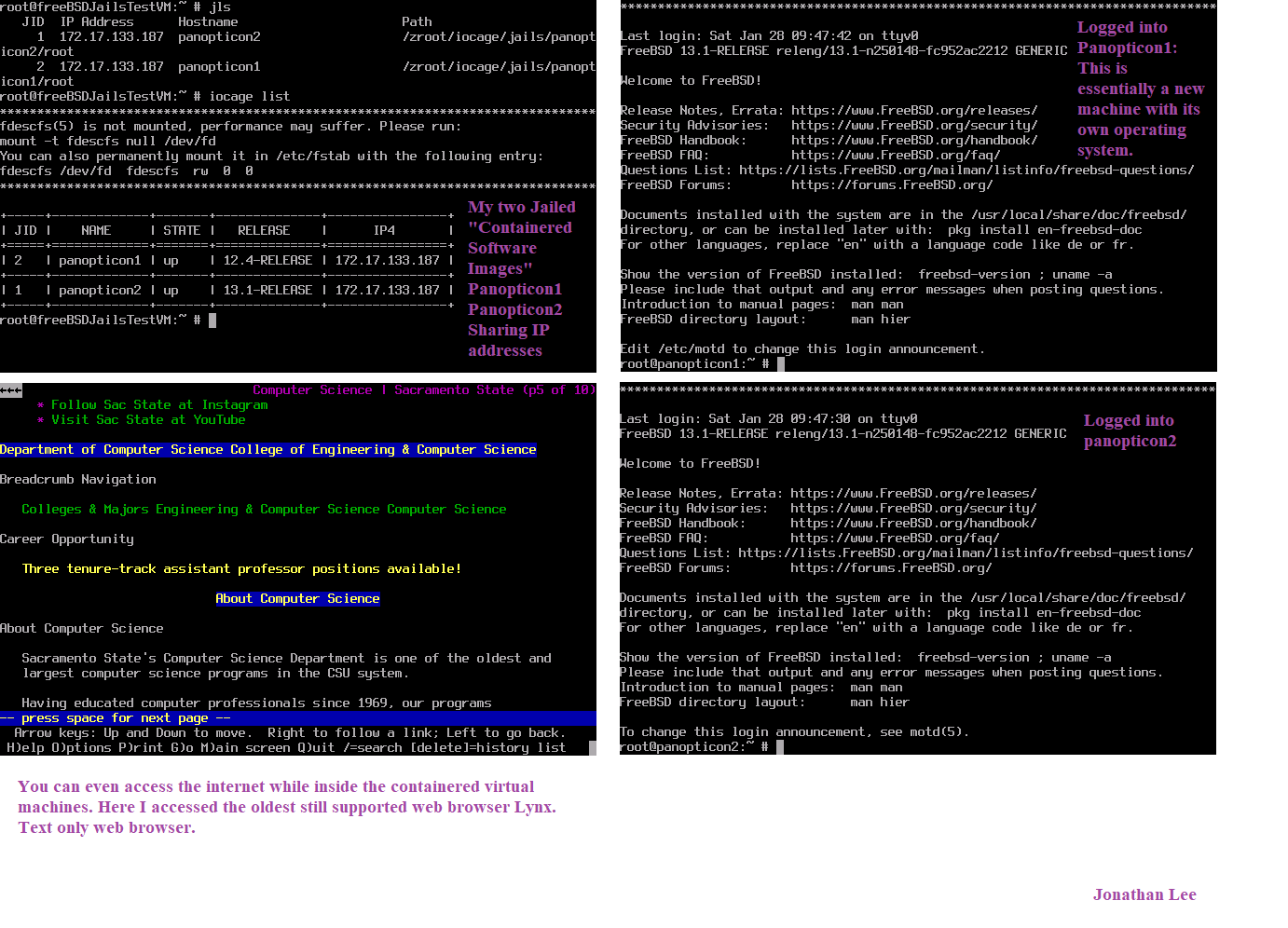Viewport: 1288px width, 928px height.
Task: Click the highlighted About Computer Science heading
Action: click(x=297, y=599)
